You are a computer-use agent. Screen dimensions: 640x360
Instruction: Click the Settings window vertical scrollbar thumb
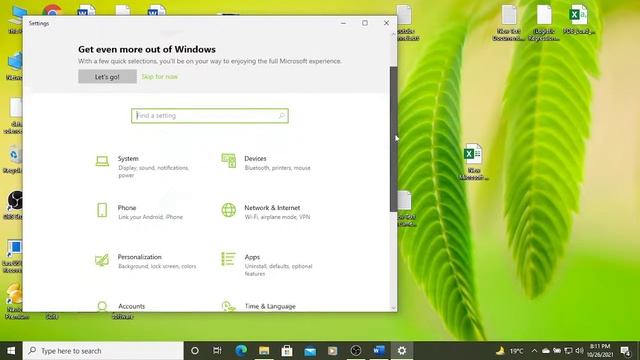pyautogui.click(x=393, y=139)
